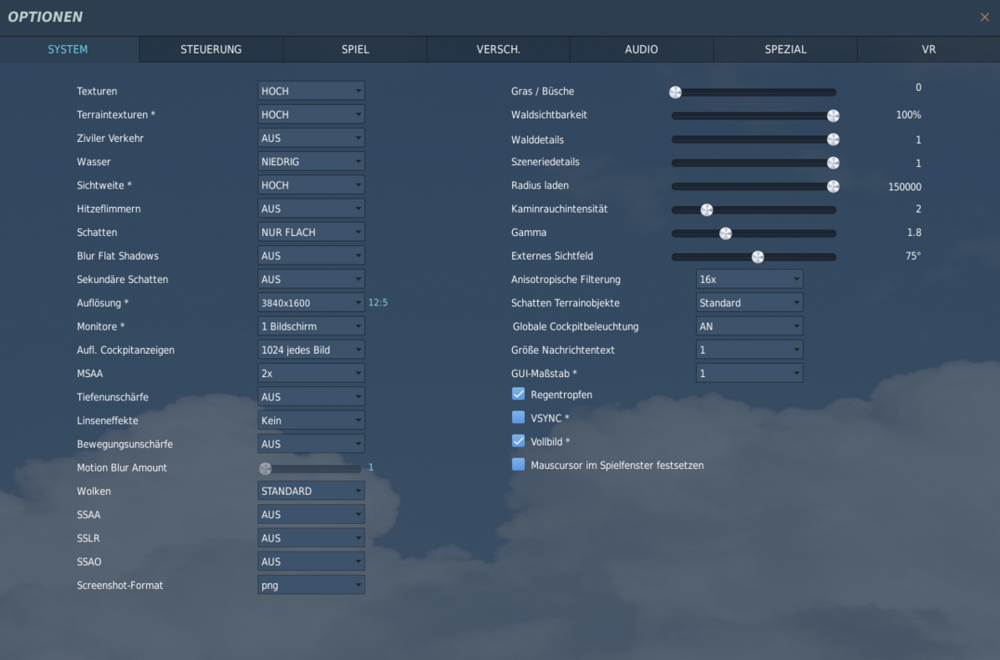Open the Auflösung resolution dropdown
This screenshot has width=1000, height=660.
310,302
